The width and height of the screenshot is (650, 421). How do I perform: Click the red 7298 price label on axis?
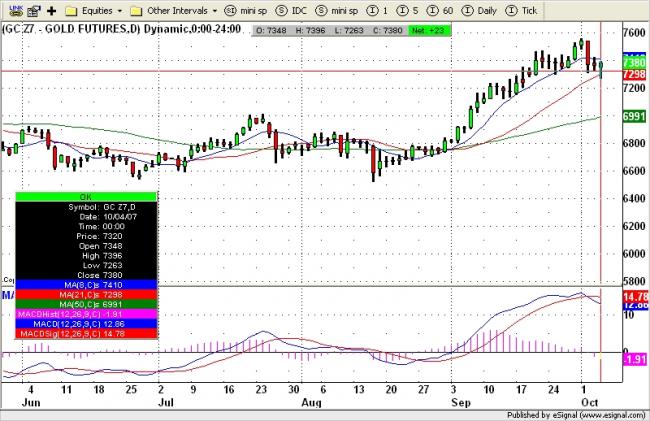(x=634, y=74)
